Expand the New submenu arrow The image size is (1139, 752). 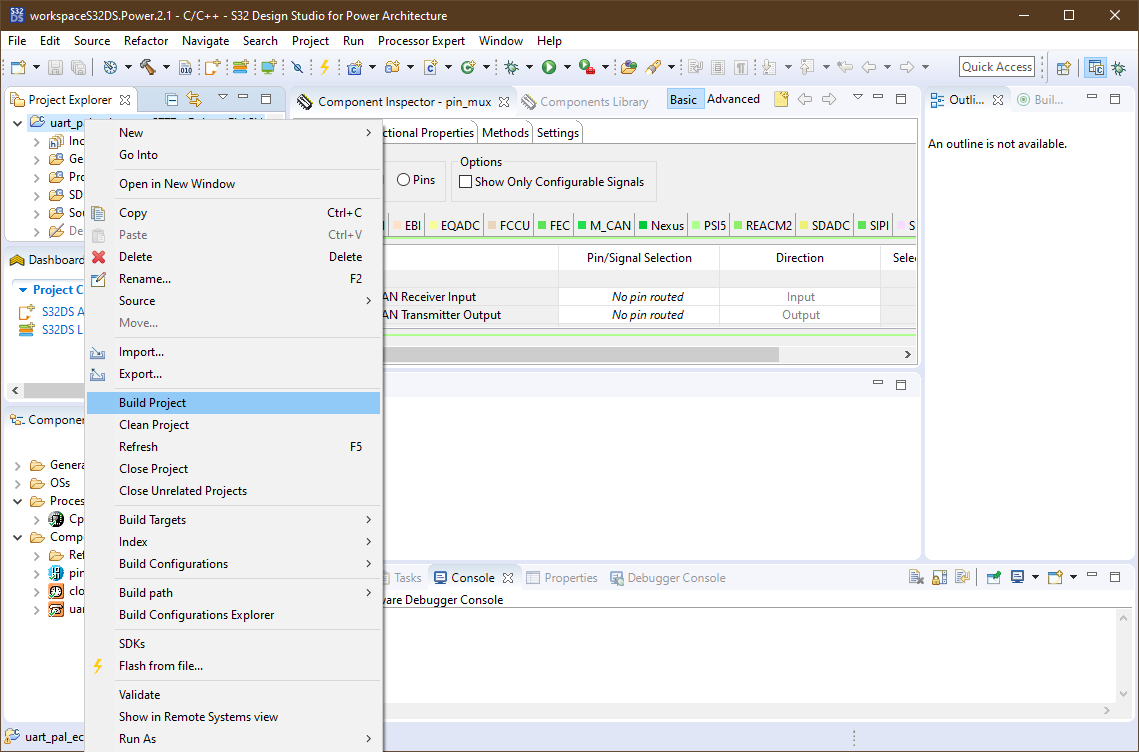pyautogui.click(x=368, y=133)
